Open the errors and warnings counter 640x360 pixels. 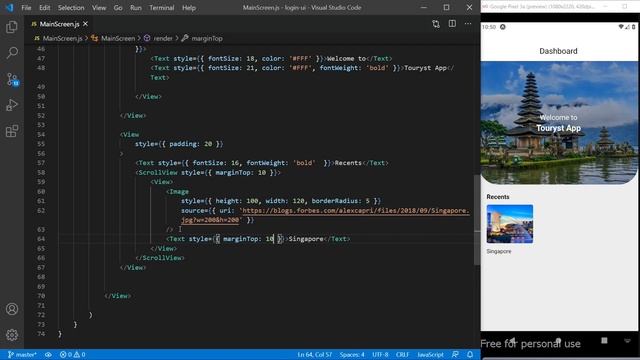tap(73, 355)
